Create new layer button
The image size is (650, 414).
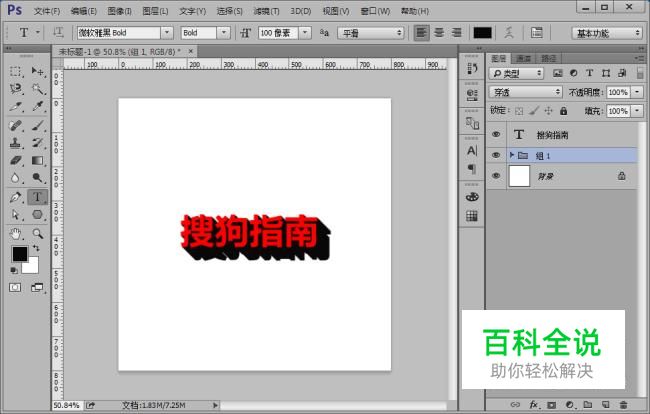605,404
